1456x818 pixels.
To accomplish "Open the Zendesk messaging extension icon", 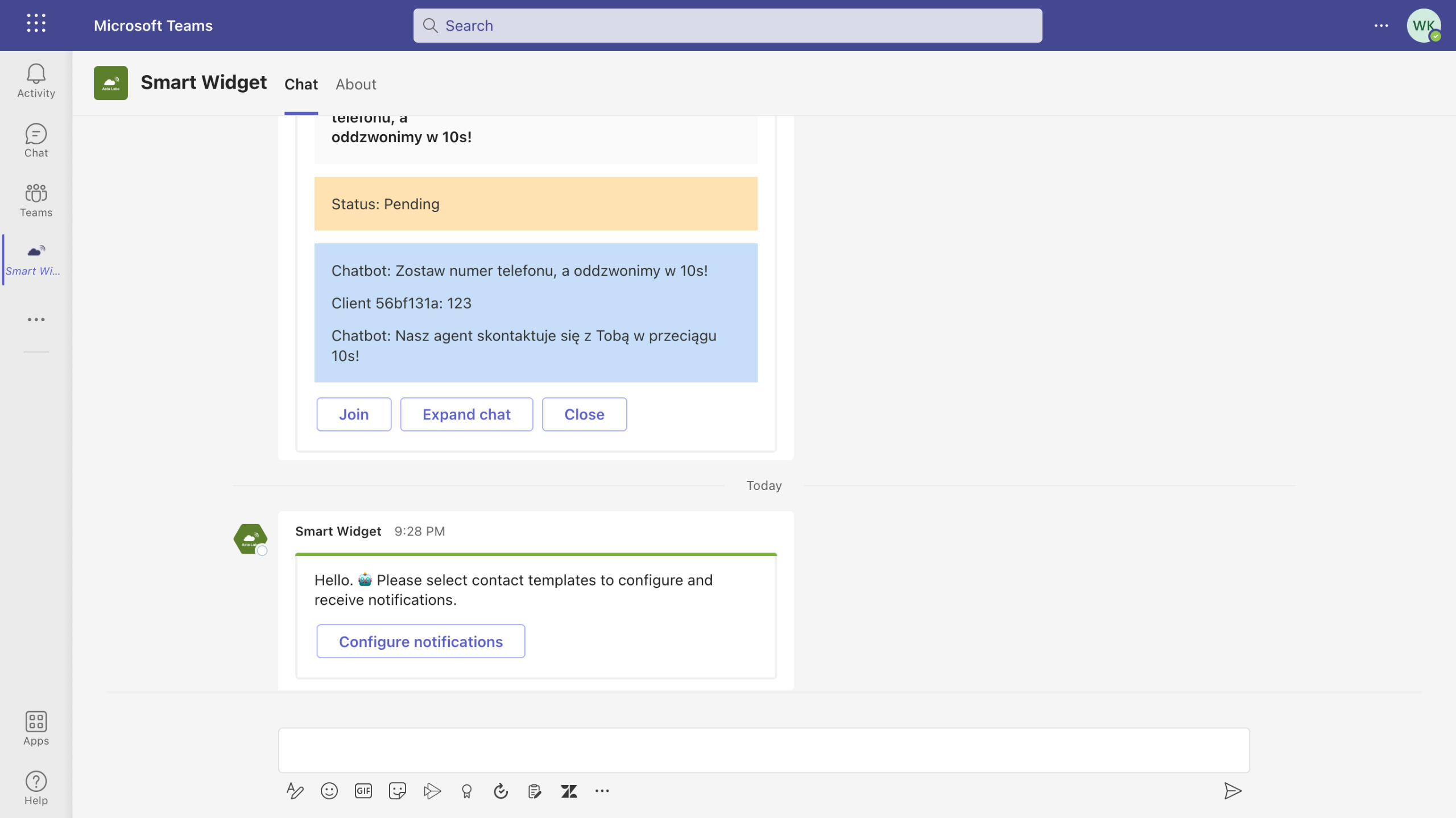I will 569,791.
